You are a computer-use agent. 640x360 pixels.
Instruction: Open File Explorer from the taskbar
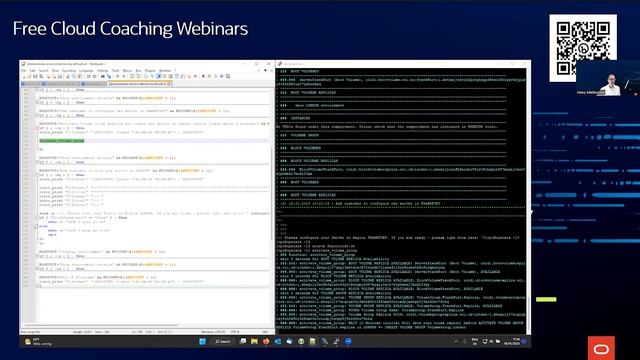(254, 341)
